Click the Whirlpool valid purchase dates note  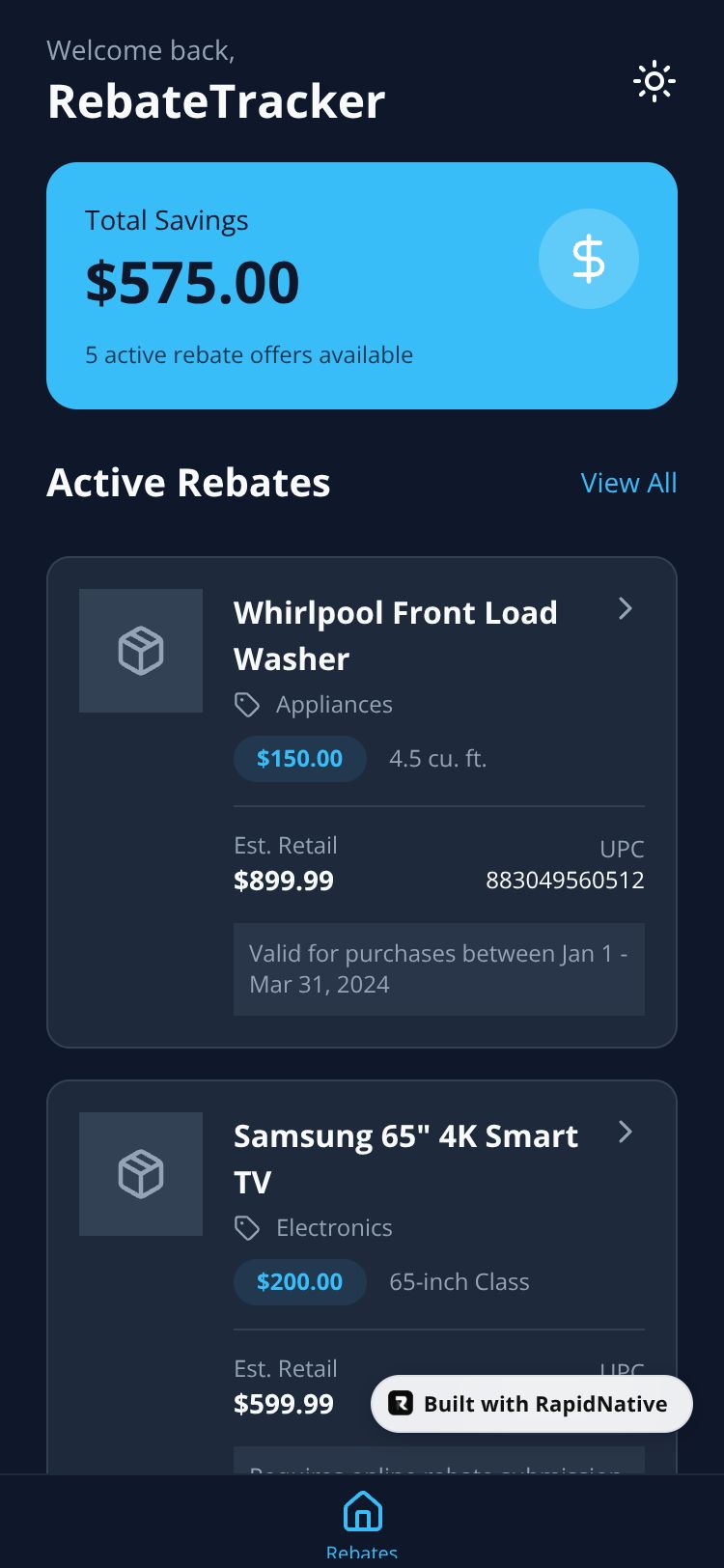tap(438, 968)
